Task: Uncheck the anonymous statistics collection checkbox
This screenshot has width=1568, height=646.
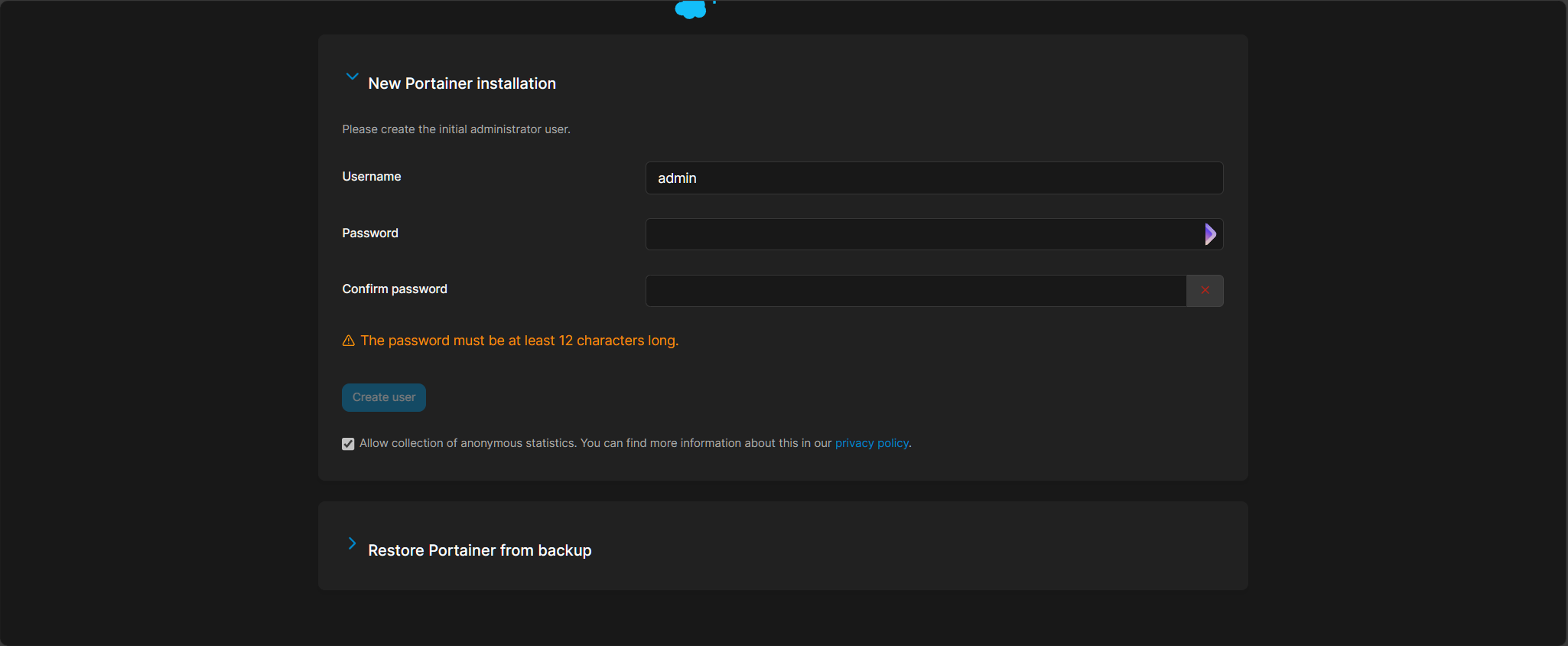Action: [348, 444]
